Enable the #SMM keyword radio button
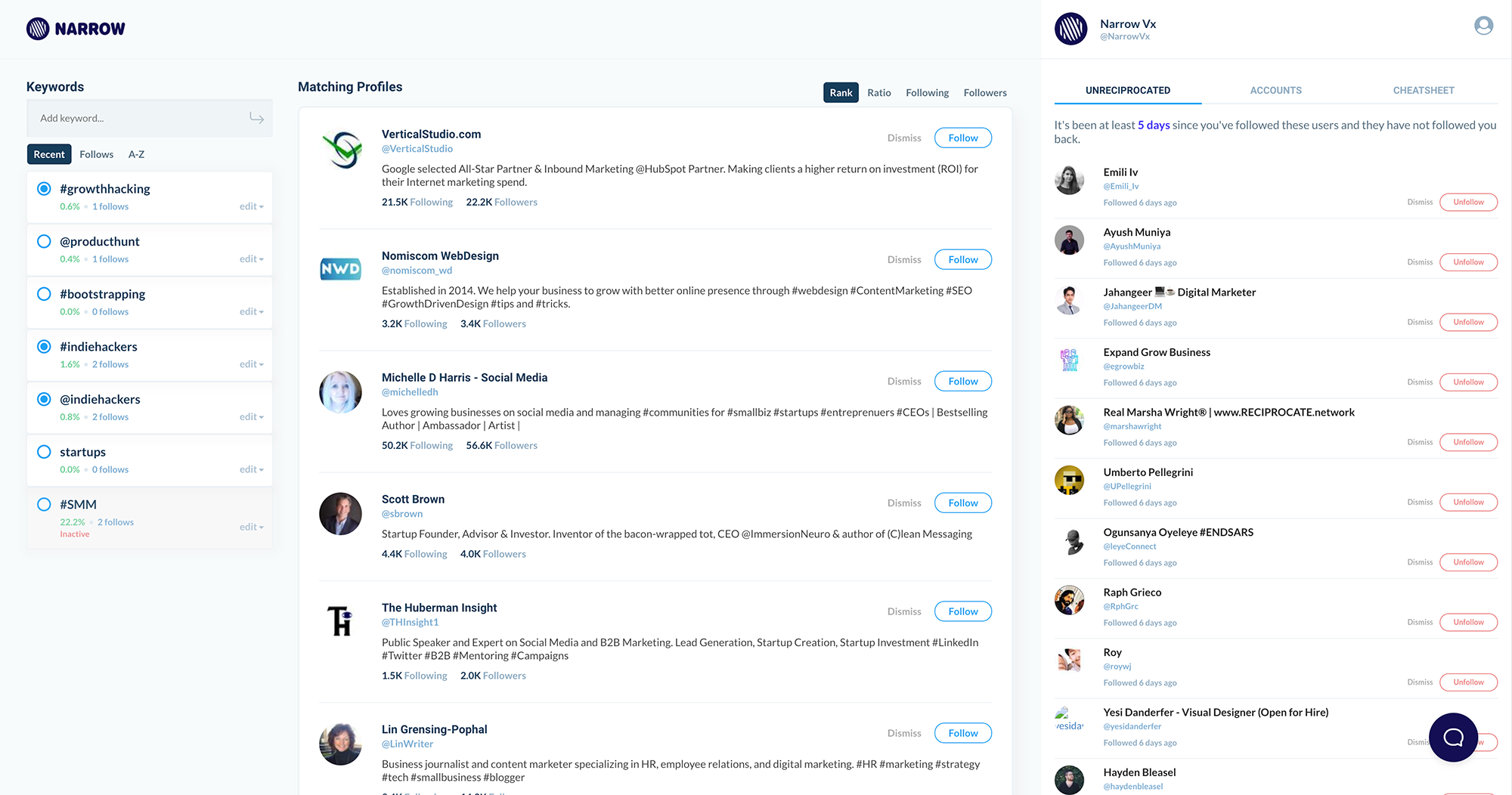The width and height of the screenshot is (1512, 795). pyautogui.click(x=44, y=504)
